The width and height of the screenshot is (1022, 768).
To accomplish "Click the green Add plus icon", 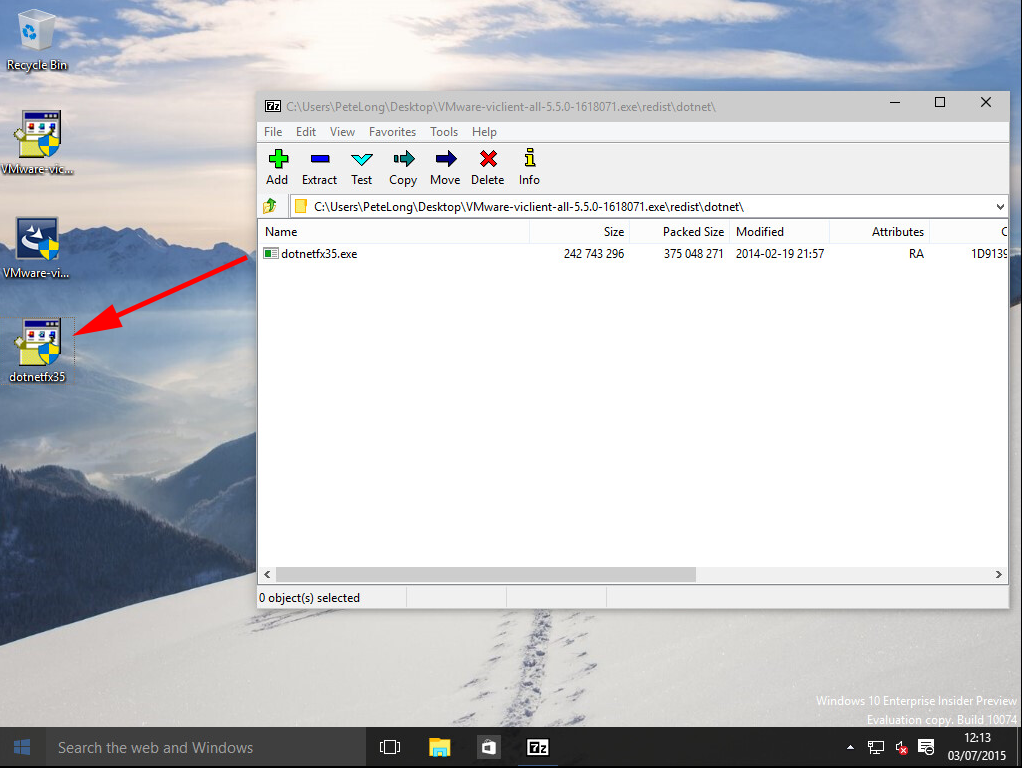I will [x=278, y=158].
